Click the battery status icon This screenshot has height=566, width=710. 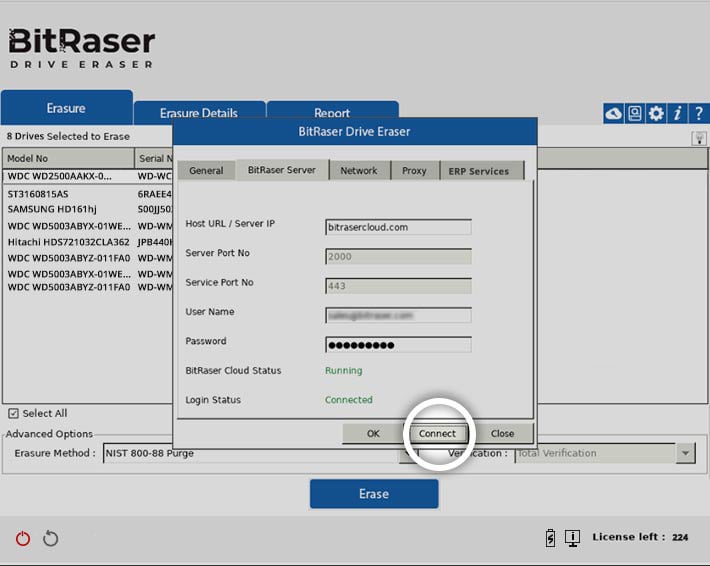coord(550,537)
